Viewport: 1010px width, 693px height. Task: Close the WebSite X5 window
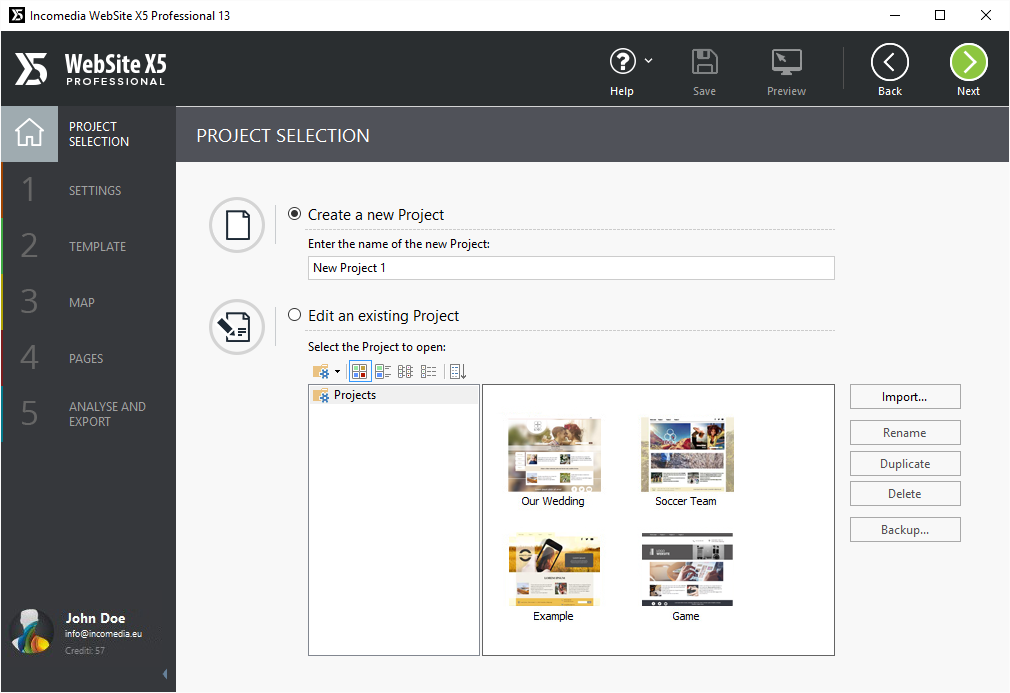pos(986,15)
